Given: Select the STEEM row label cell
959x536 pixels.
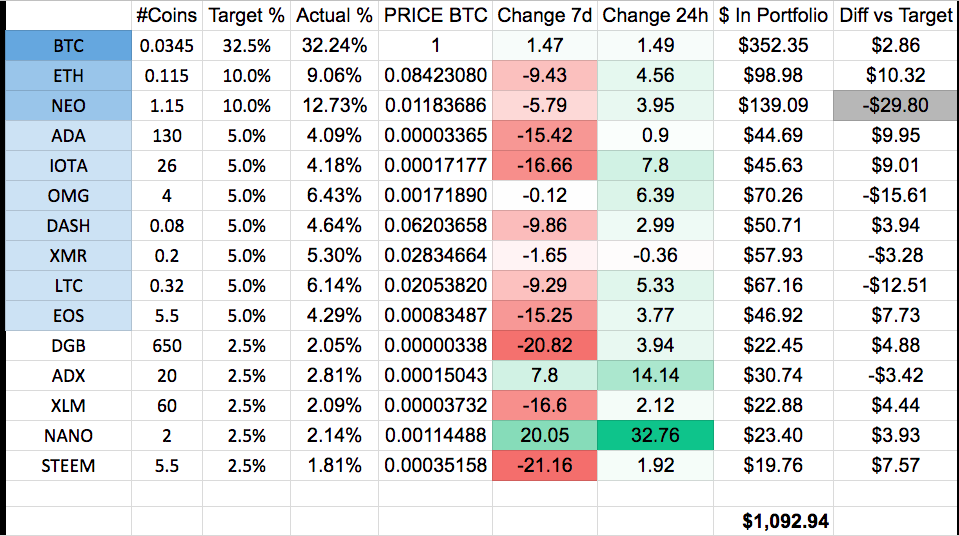Looking at the screenshot, I should (x=68, y=466).
